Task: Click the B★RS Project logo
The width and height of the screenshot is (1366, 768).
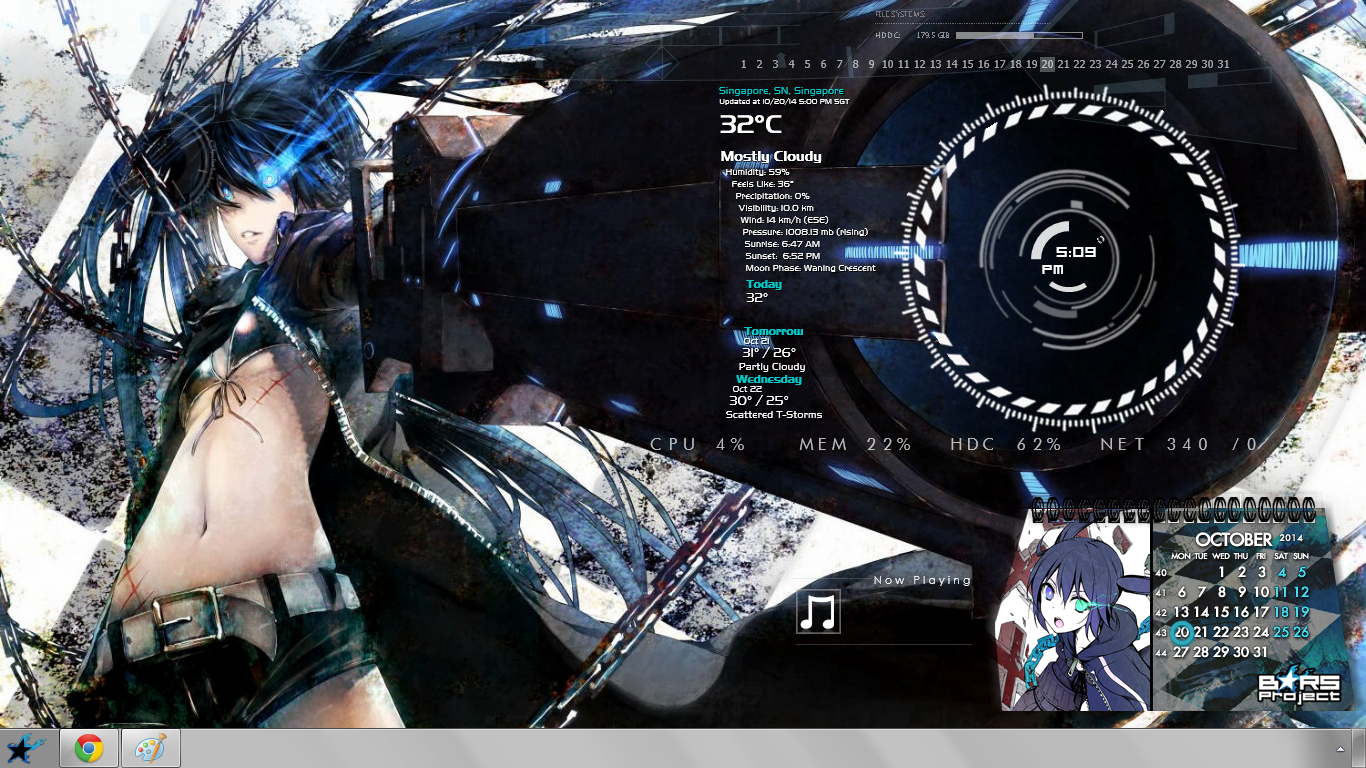Action: point(1298,688)
